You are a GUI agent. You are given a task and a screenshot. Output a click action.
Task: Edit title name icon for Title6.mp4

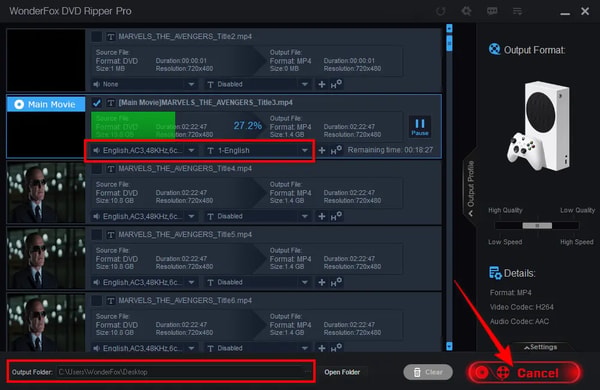click(x=111, y=301)
